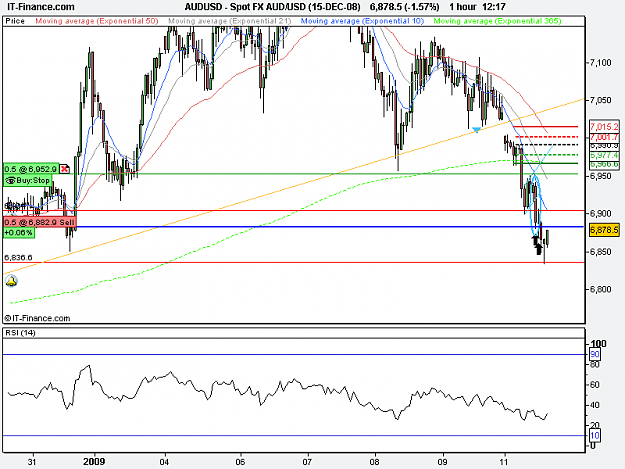
Task: Click the 06 date label on time axis
Action: coord(240,462)
